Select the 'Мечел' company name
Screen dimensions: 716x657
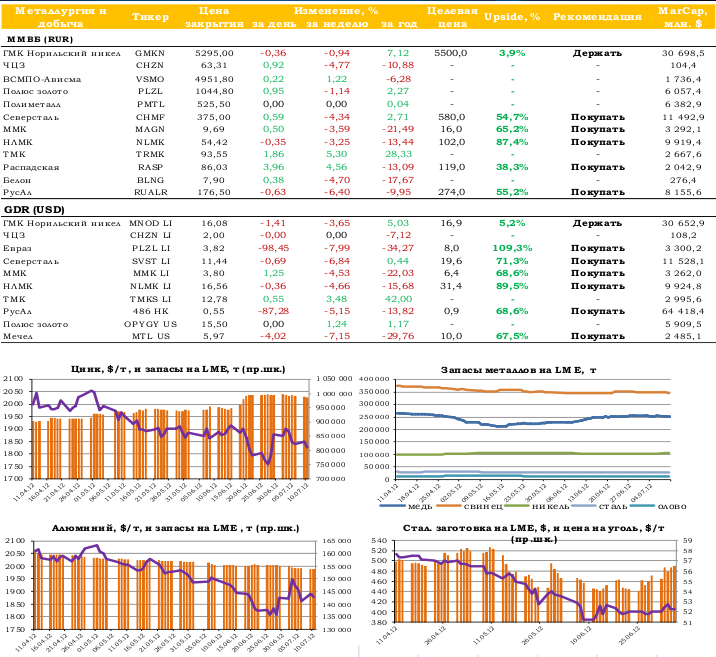[x=18, y=336]
